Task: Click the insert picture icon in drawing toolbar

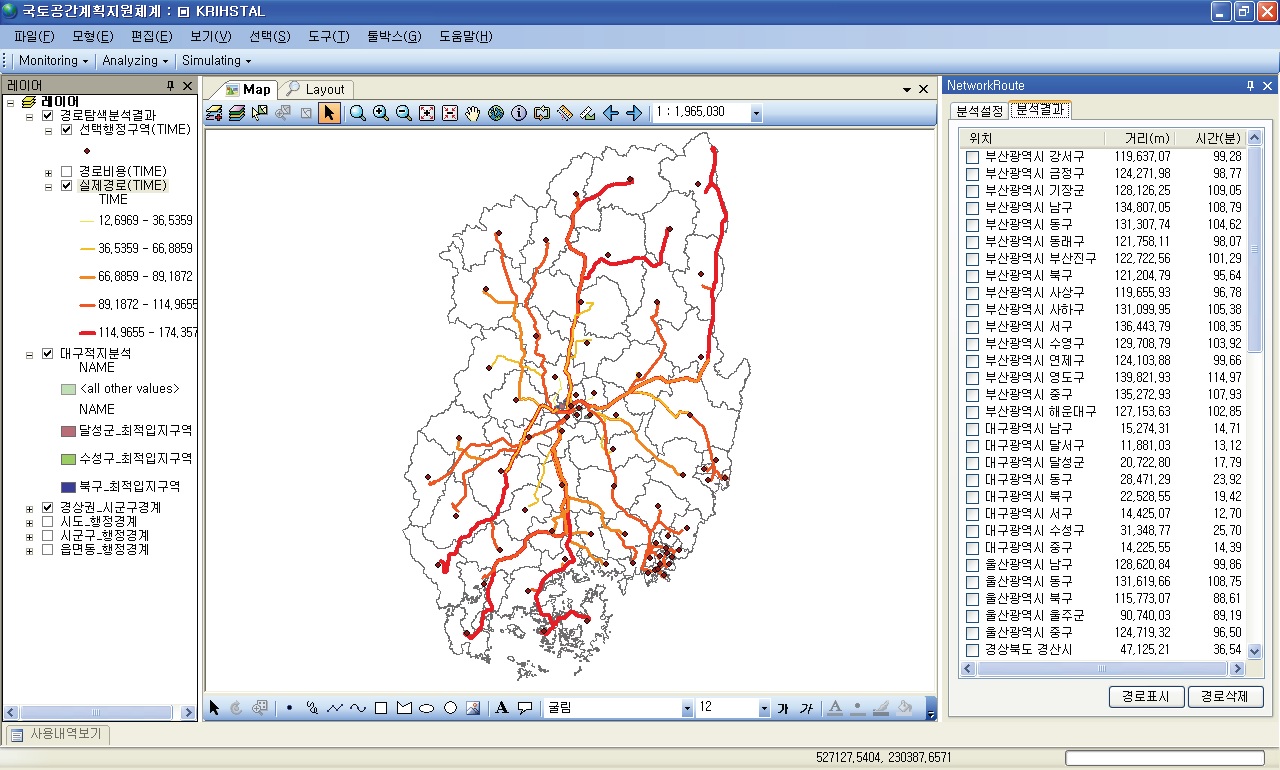Action: click(473, 708)
